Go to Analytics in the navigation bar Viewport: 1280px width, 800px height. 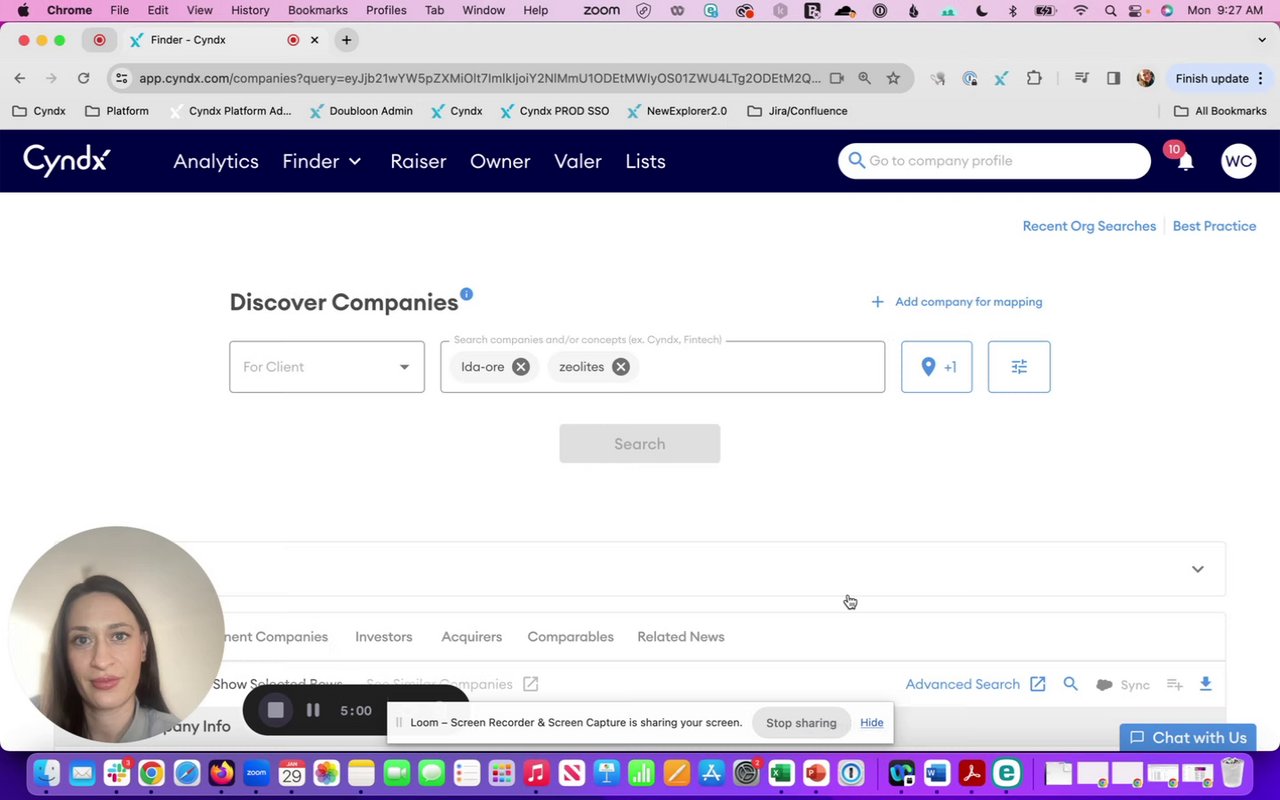point(216,161)
